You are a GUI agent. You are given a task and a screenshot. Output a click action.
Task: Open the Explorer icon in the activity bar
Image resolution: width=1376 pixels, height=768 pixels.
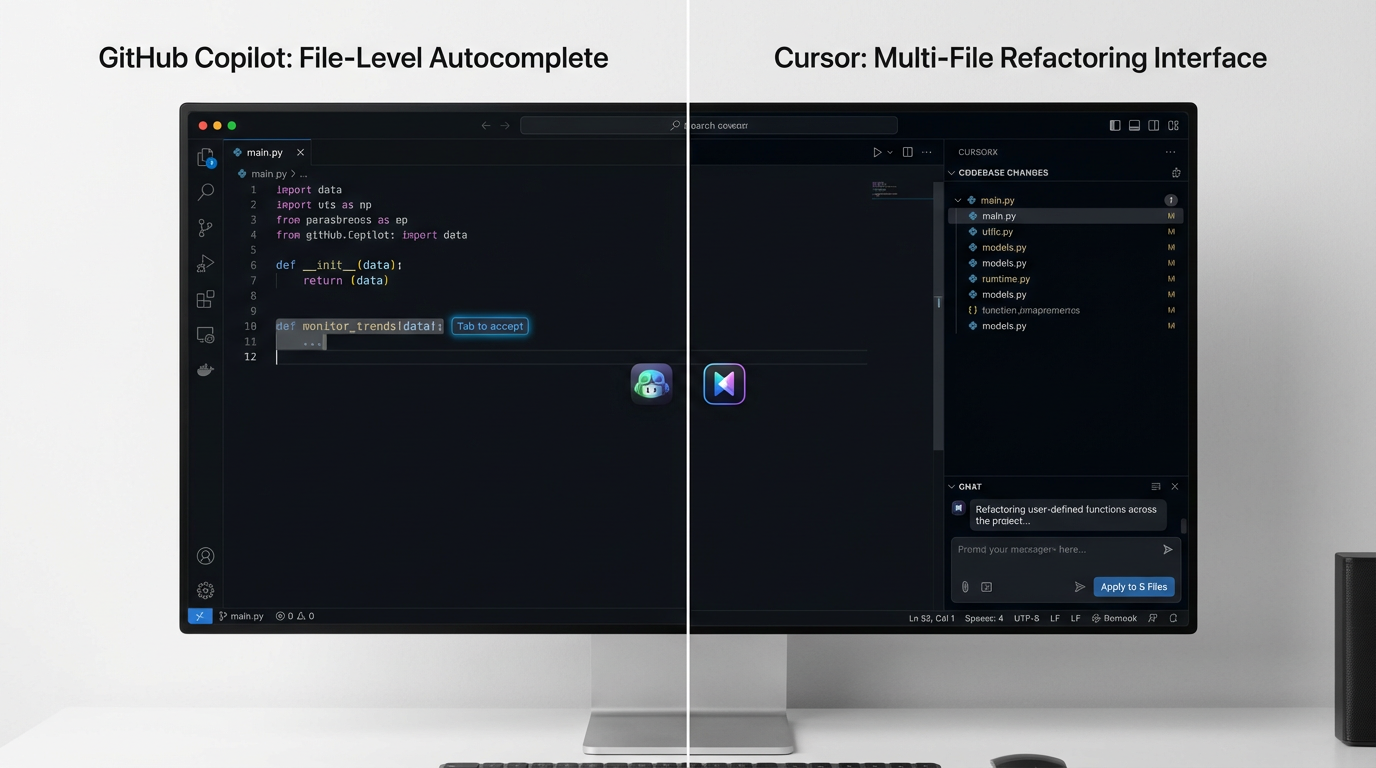coord(205,157)
